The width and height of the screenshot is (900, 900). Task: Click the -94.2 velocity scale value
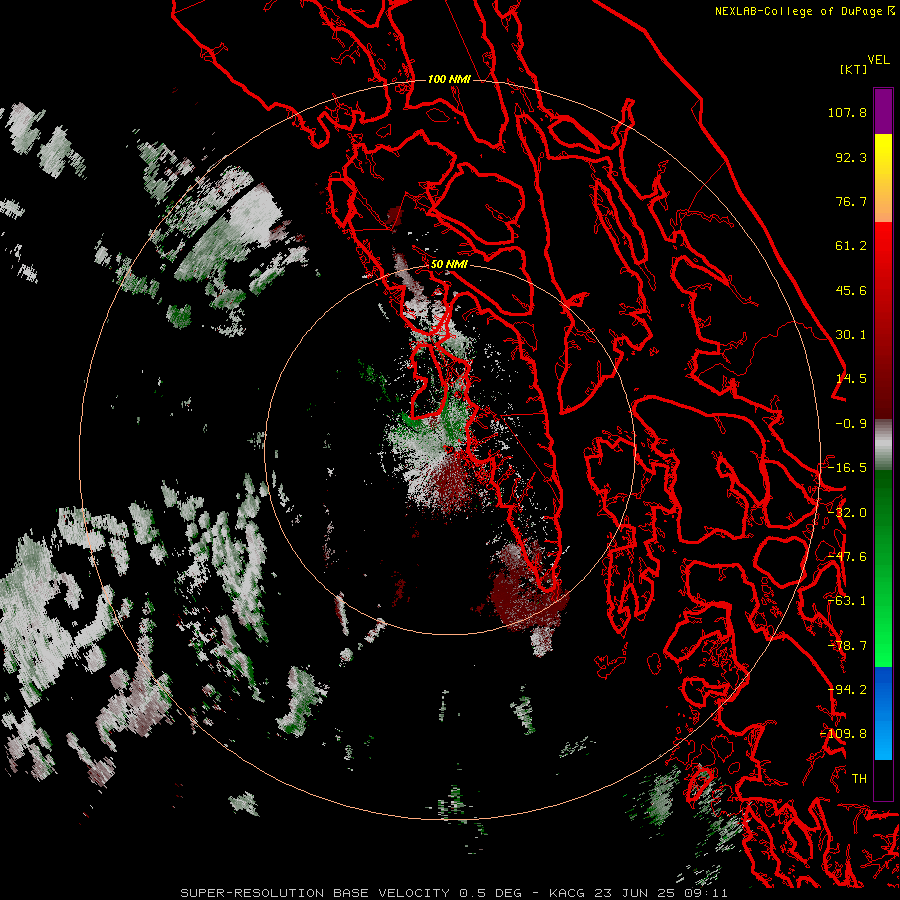pyautogui.click(x=847, y=690)
